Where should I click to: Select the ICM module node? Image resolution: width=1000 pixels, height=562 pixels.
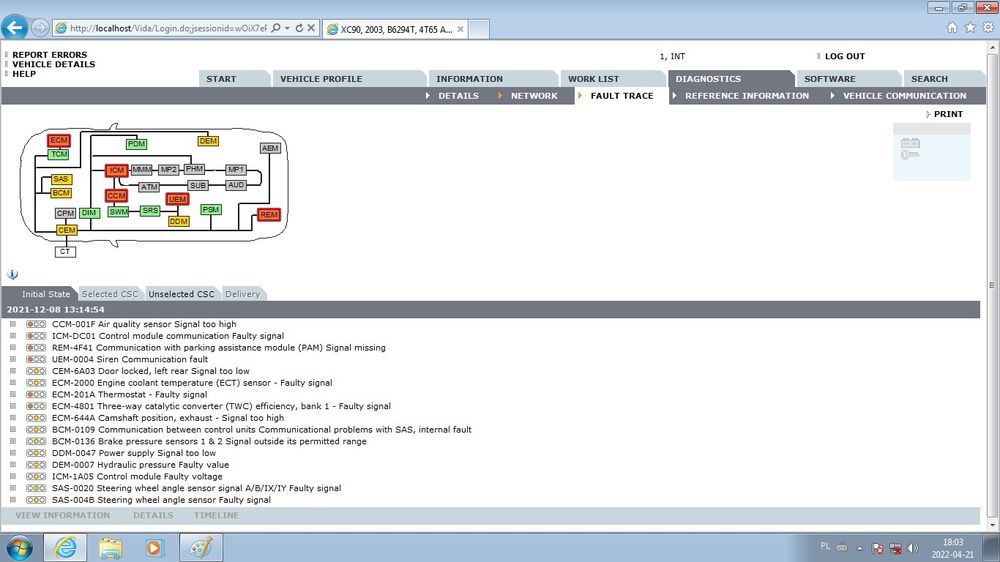pos(116,170)
